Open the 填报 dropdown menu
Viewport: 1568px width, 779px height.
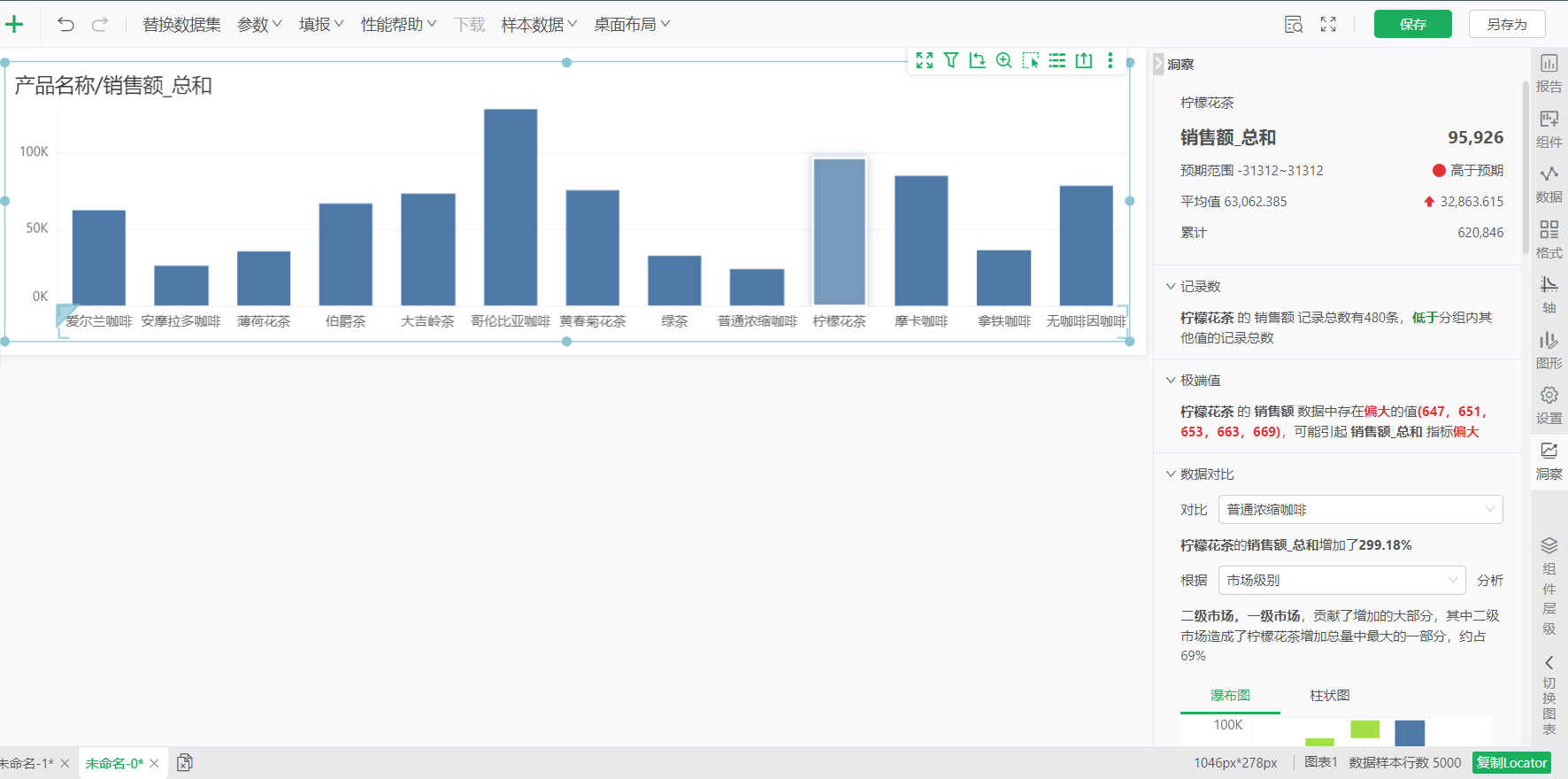321,25
